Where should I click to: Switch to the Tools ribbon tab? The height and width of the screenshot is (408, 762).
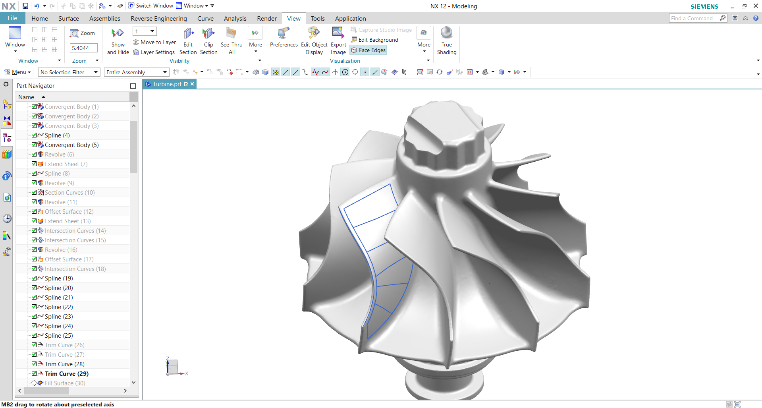[317, 18]
